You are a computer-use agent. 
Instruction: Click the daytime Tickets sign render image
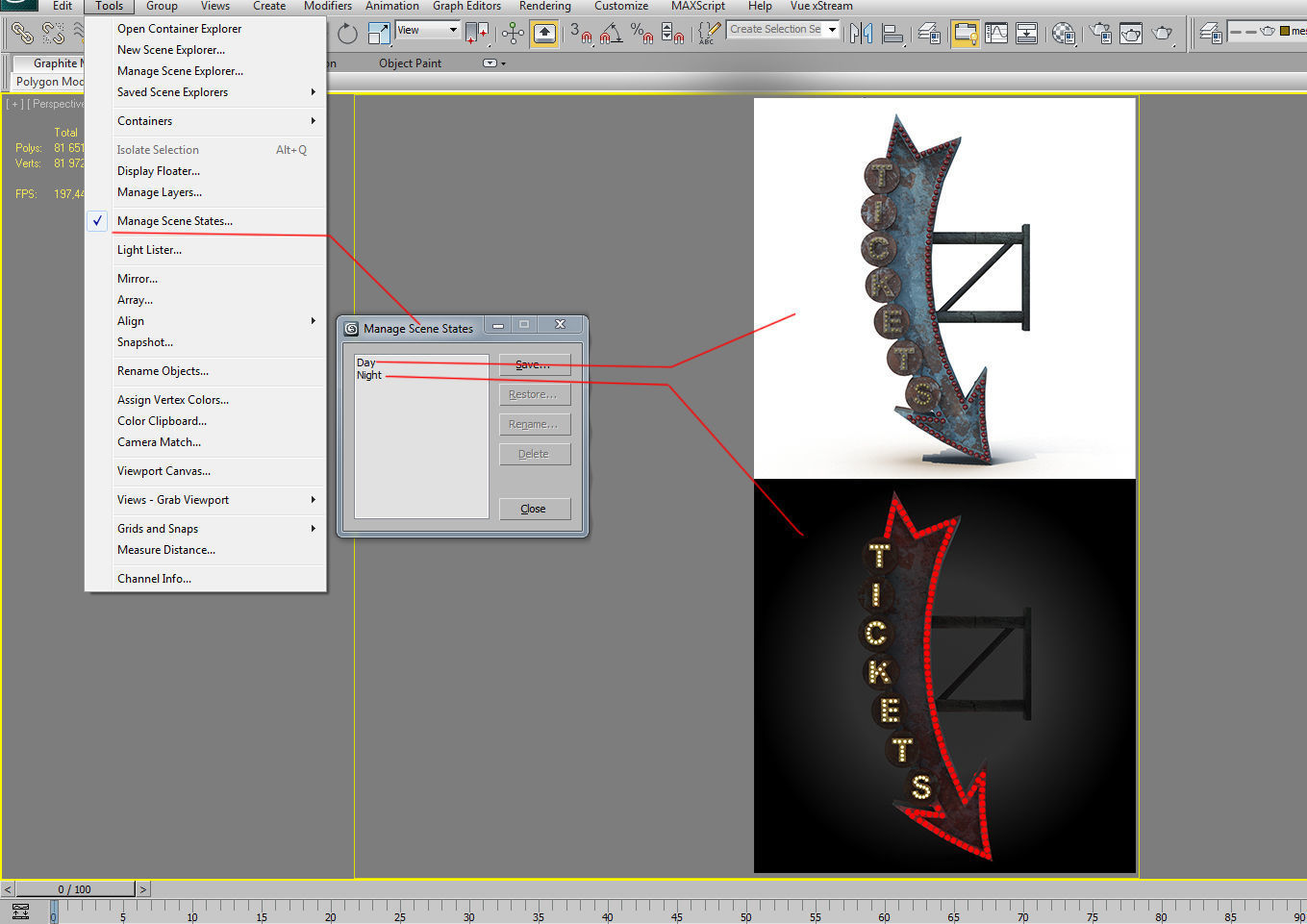[x=944, y=287]
